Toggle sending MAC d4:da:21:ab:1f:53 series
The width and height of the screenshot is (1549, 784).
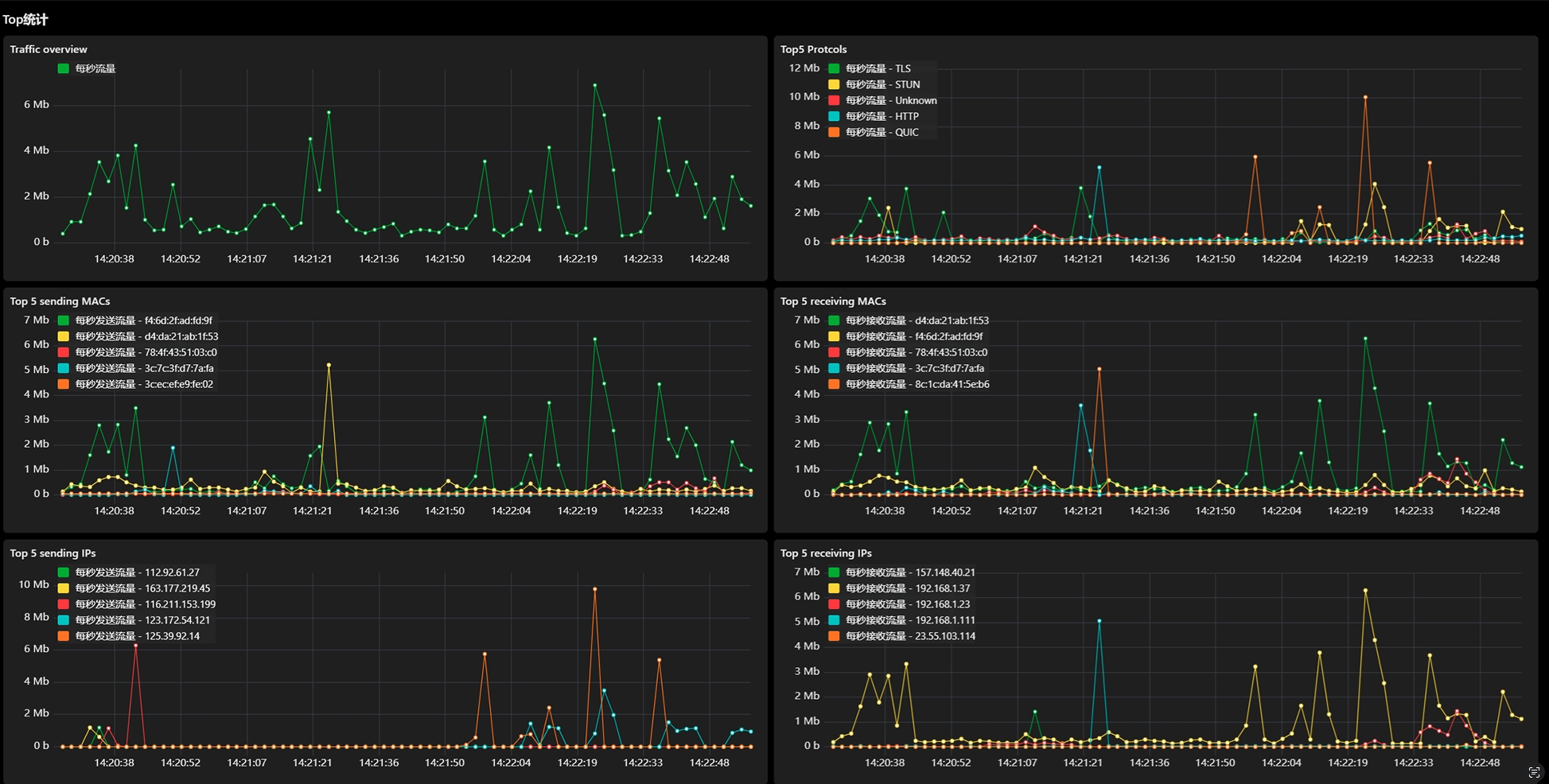click(x=146, y=336)
